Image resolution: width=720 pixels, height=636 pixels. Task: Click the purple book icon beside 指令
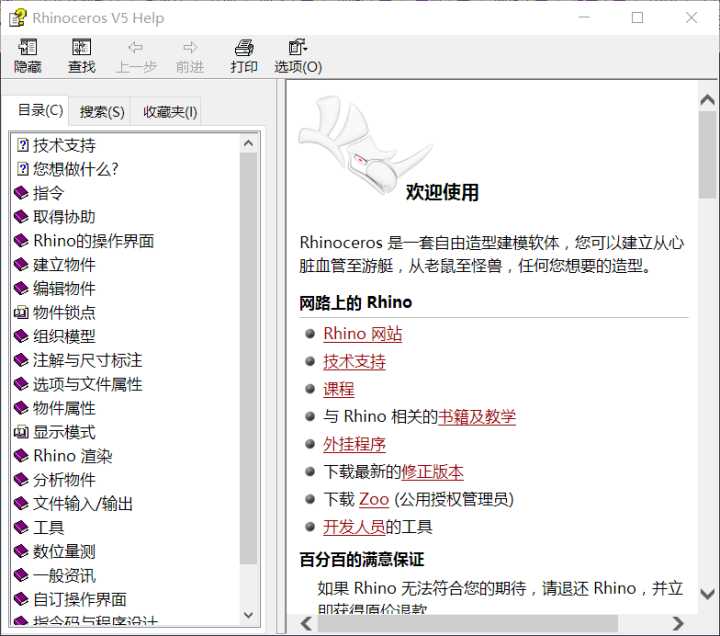(21, 193)
